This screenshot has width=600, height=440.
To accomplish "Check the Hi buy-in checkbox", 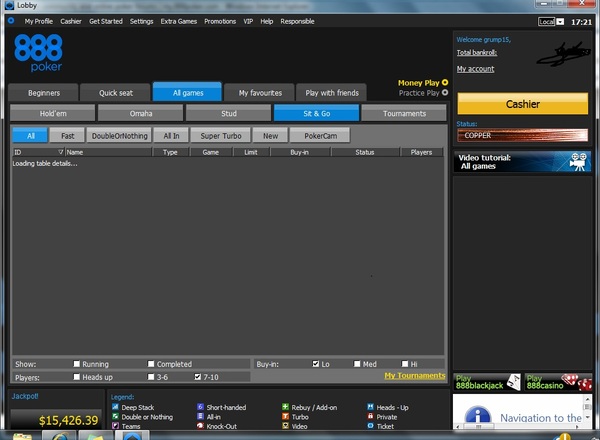I will (x=404, y=364).
